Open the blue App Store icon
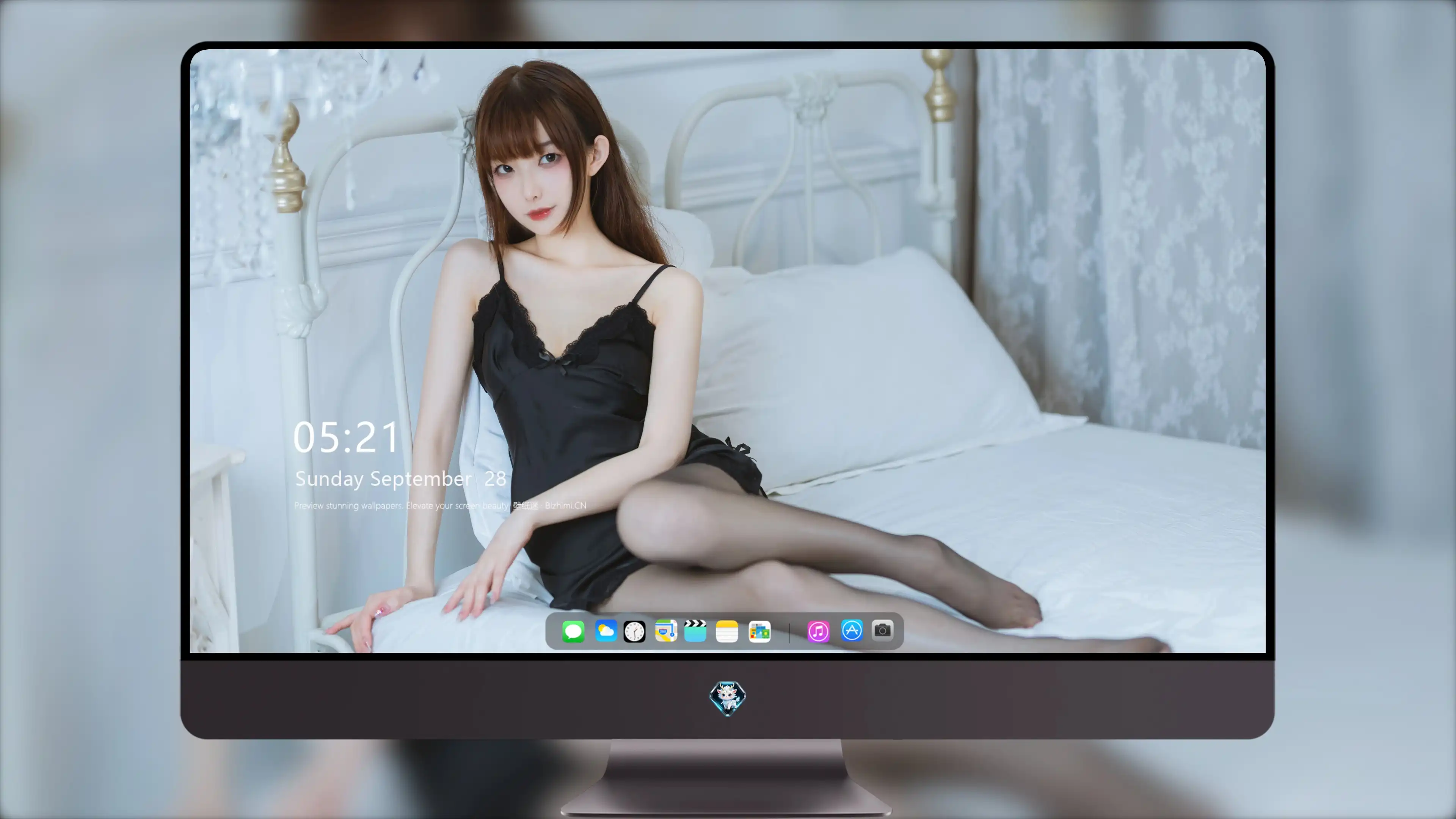The image size is (1456, 819). (852, 631)
